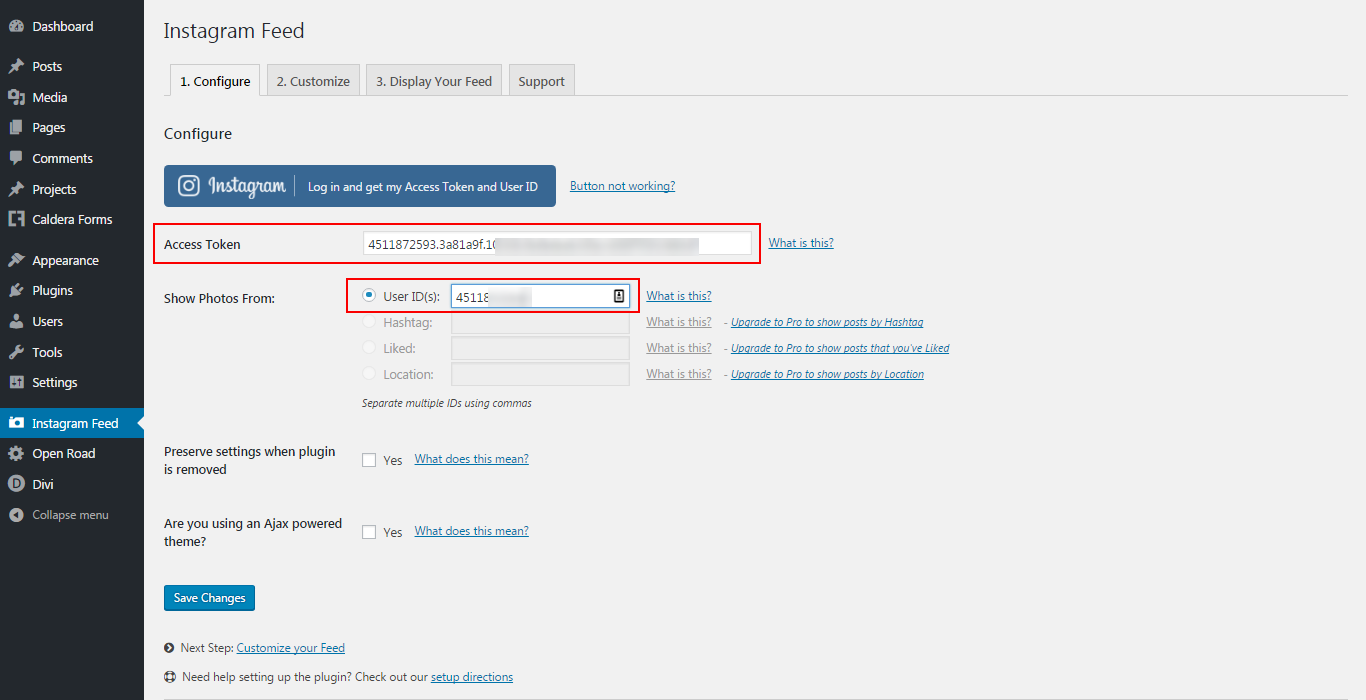Click Log in and get my Access Token button
The height and width of the screenshot is (700, 1366).
(x=360, y=186)
